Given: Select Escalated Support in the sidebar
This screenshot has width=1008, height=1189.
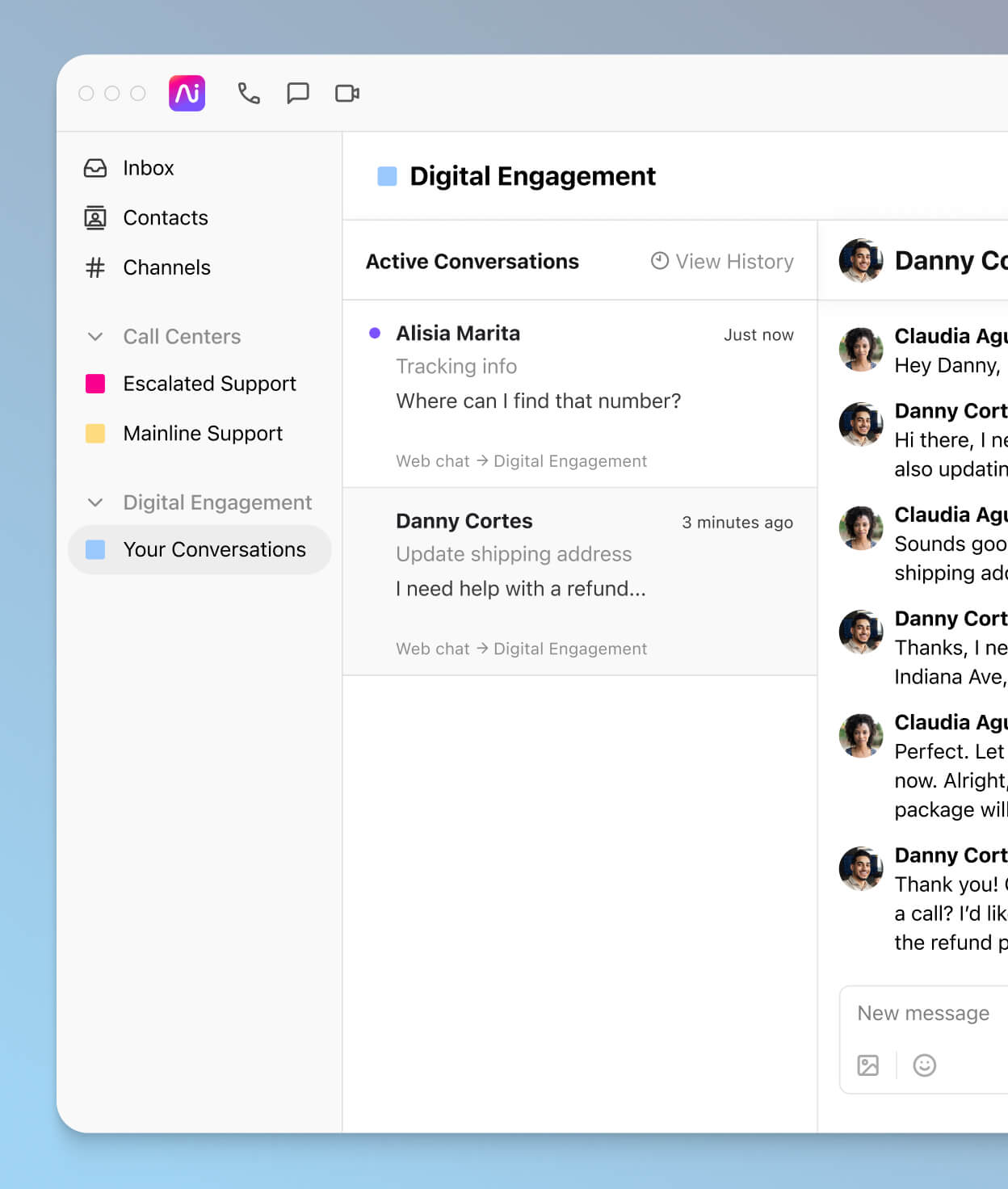Looking at the screenshot, I should coord(209,384).
